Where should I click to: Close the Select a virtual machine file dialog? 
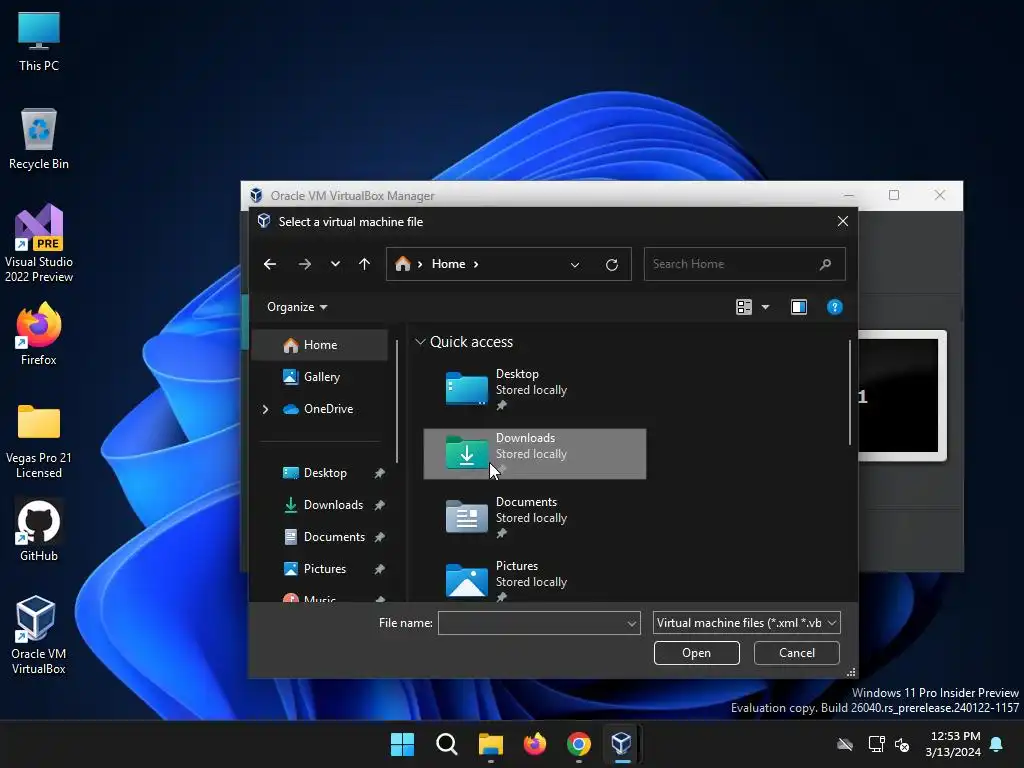842,221
